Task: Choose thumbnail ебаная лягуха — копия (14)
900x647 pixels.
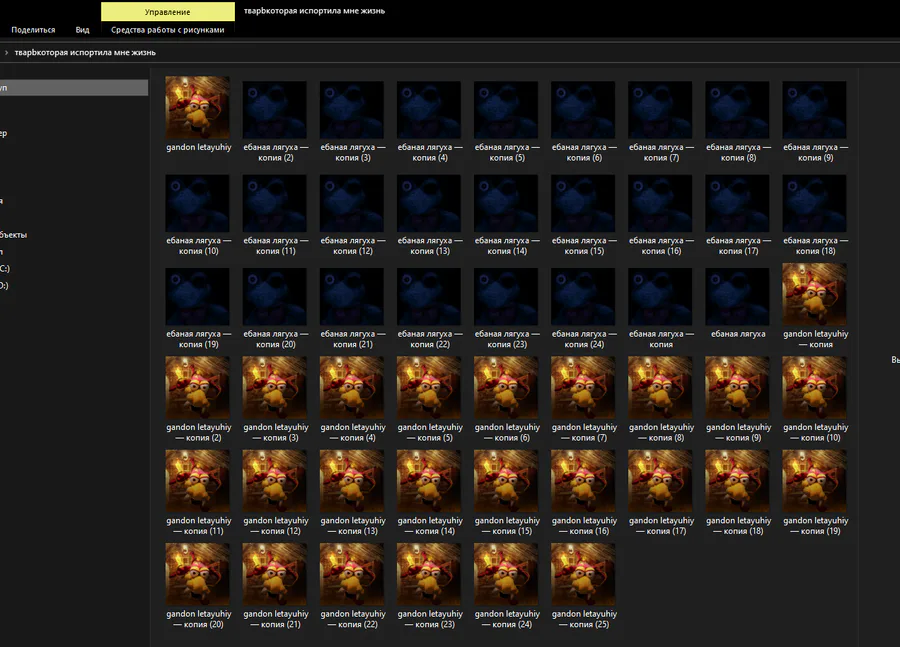Action: click(506, 203)
